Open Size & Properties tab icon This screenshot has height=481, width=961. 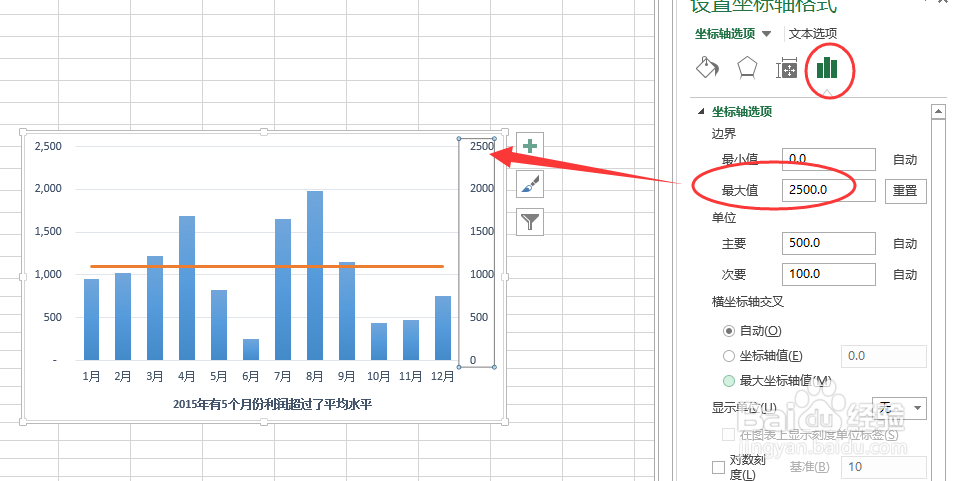pyautogui.click(x=786, y=69)
